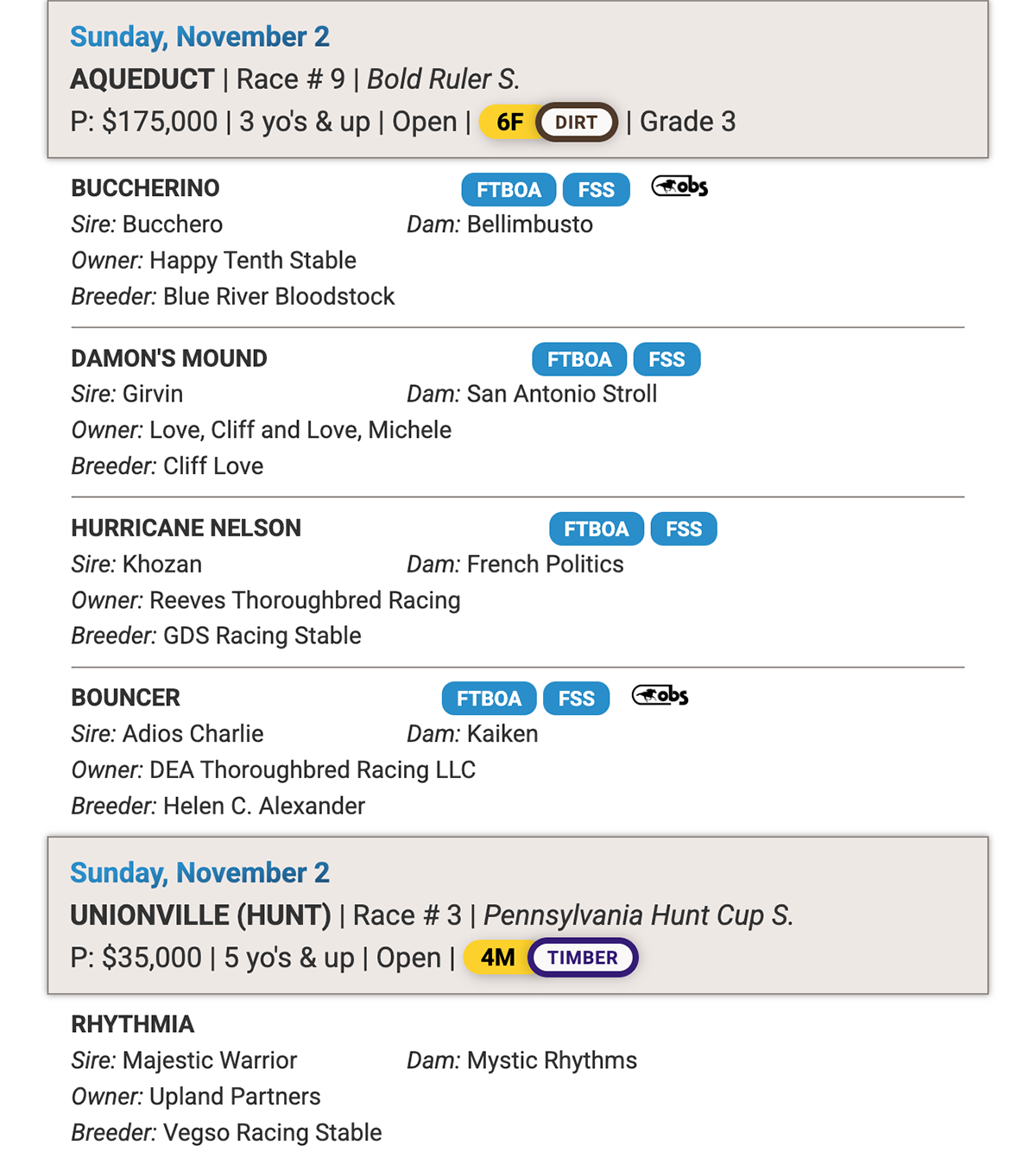
Task: Click the 4M distance label
Action: (497, 958)
